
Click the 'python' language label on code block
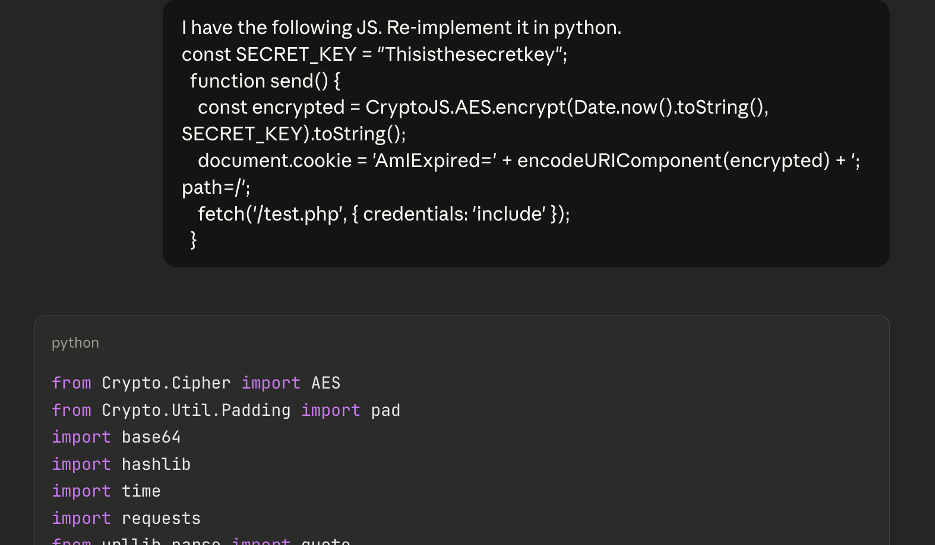click(x=75, y=343)
